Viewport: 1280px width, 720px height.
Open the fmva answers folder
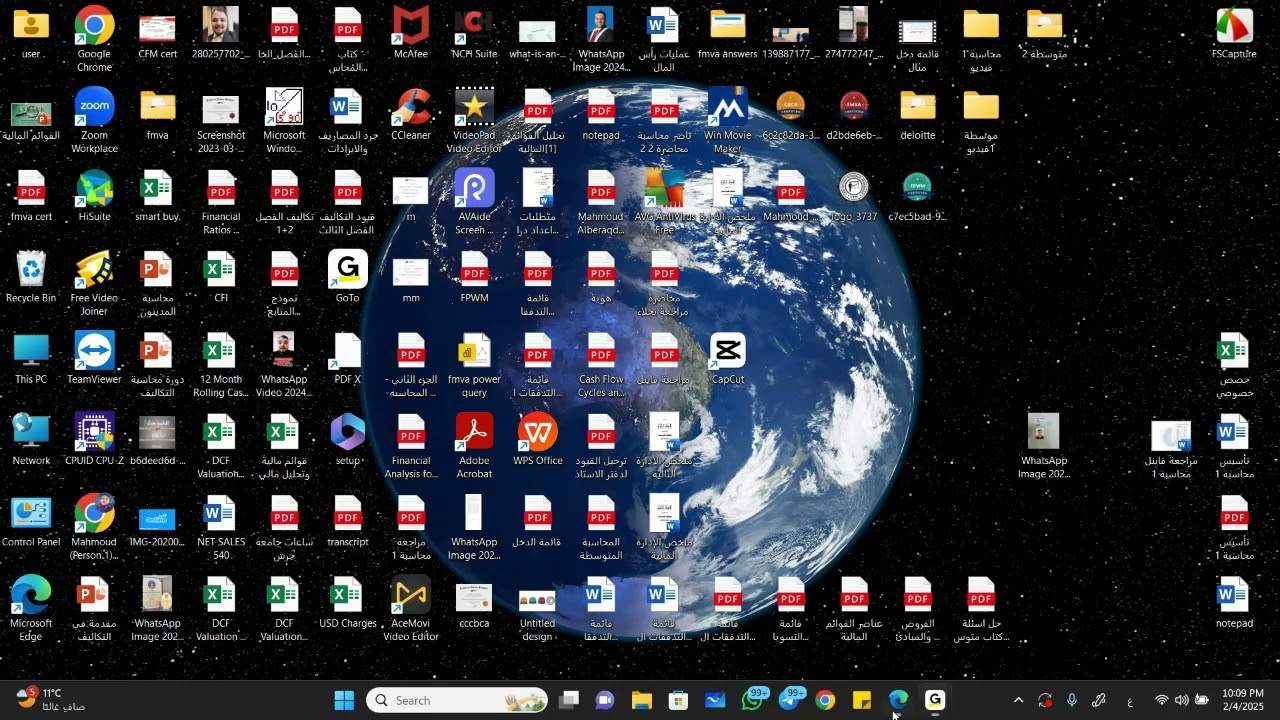[727, 32]
